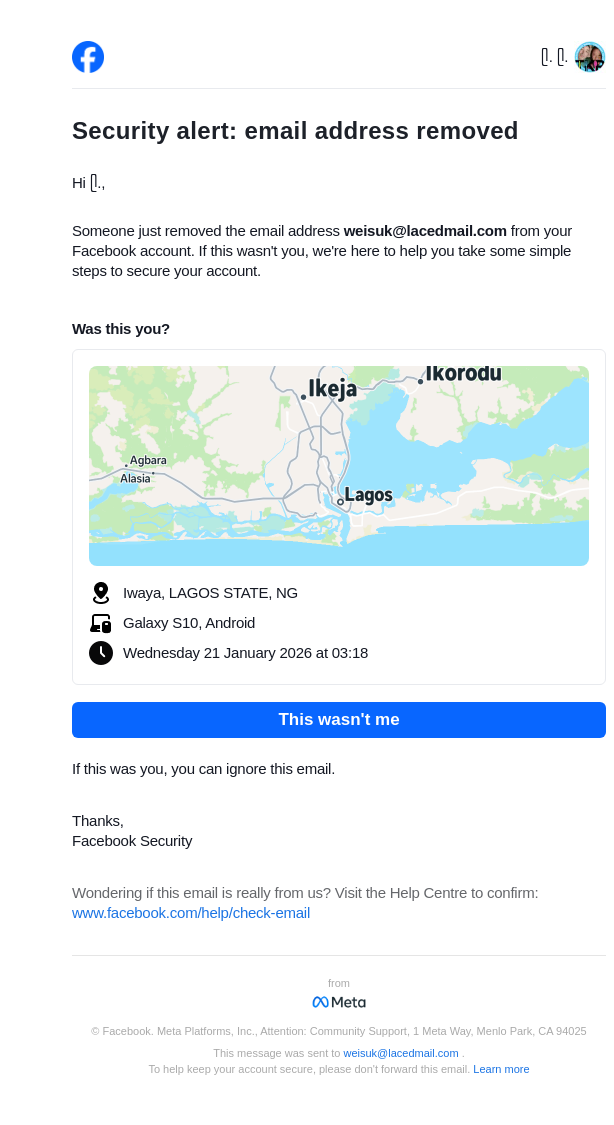This screenshot has width=614, height=1125.
Task: Click the clock icon beside the date
Action: [100, 653]
